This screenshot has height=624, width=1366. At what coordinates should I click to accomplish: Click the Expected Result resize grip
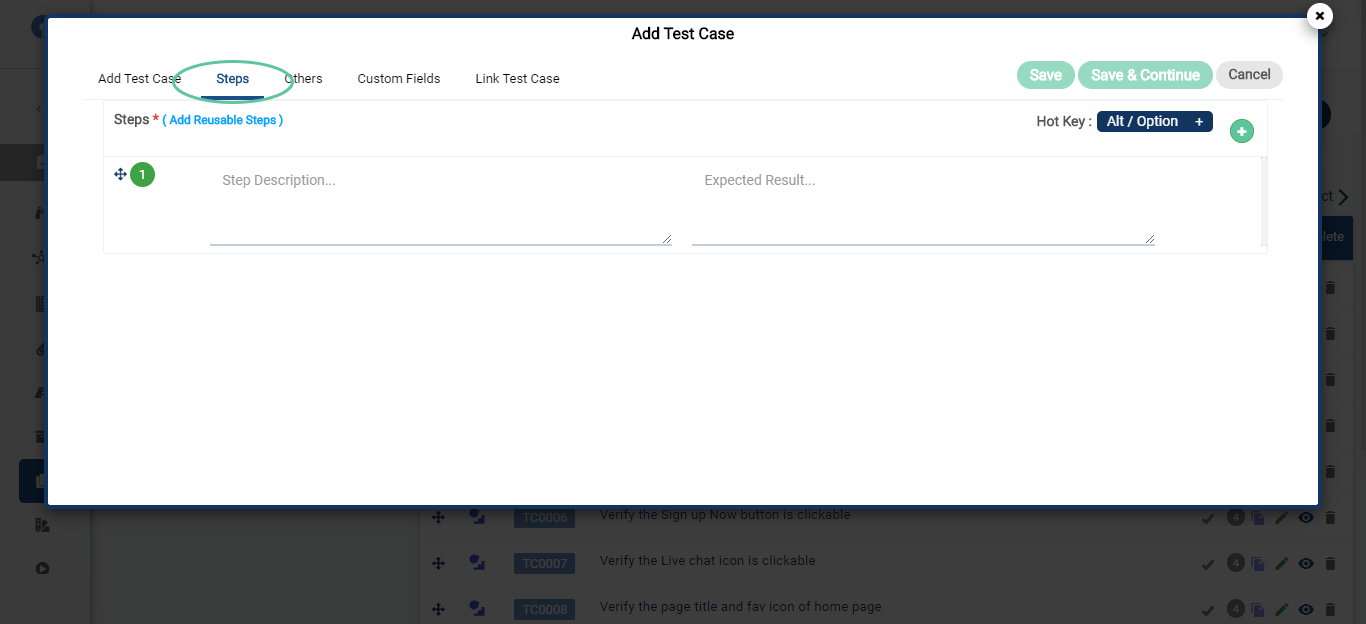point(1149,239)
